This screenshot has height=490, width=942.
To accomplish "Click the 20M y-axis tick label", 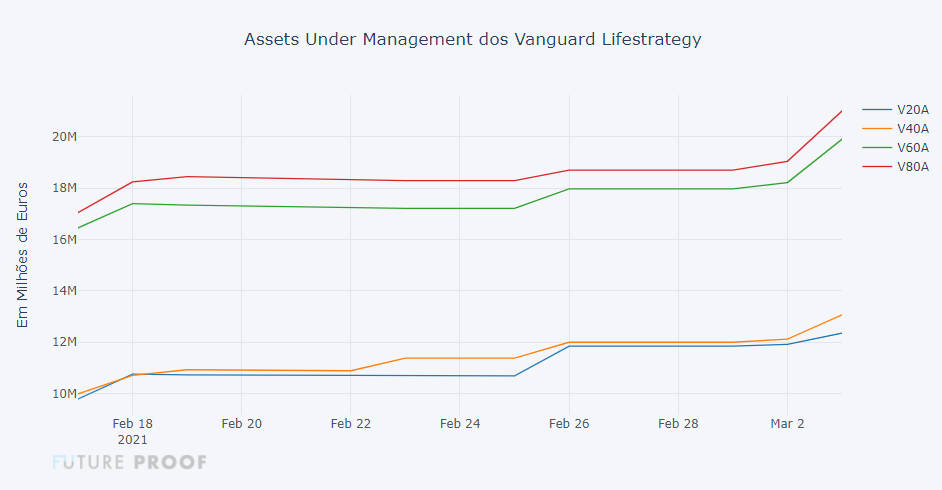I will click(x=63, y=136).
